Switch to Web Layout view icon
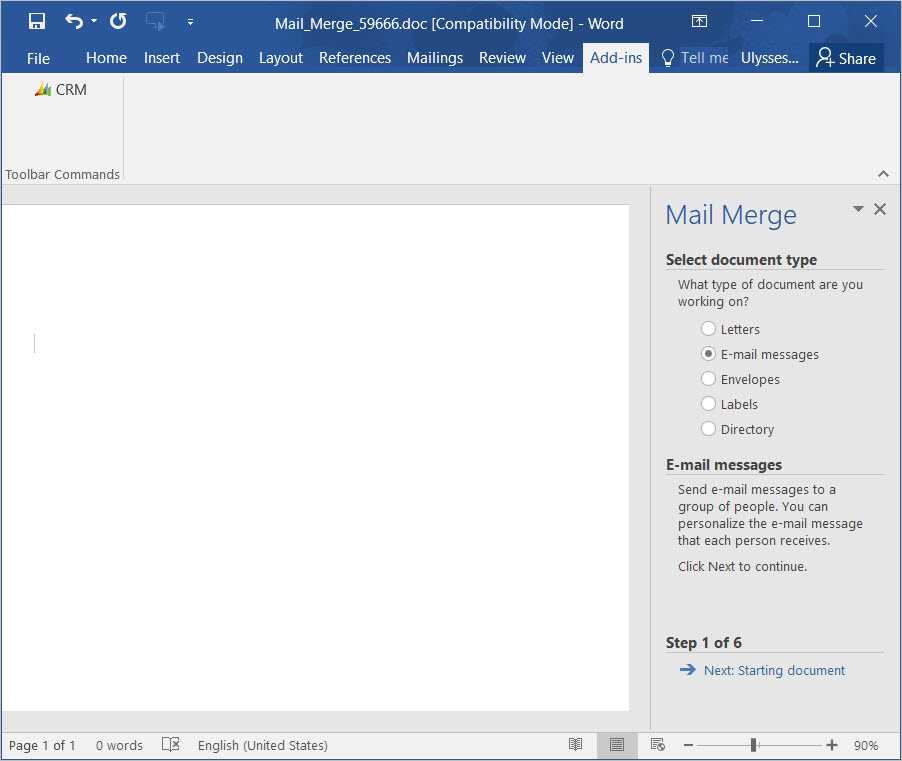This screenshot has width=902, height=761. (657, 745)
